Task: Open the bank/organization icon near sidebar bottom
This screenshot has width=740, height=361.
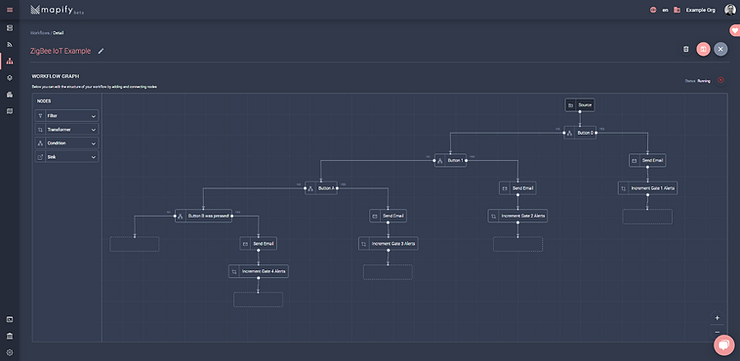Action: pos(10,336)
